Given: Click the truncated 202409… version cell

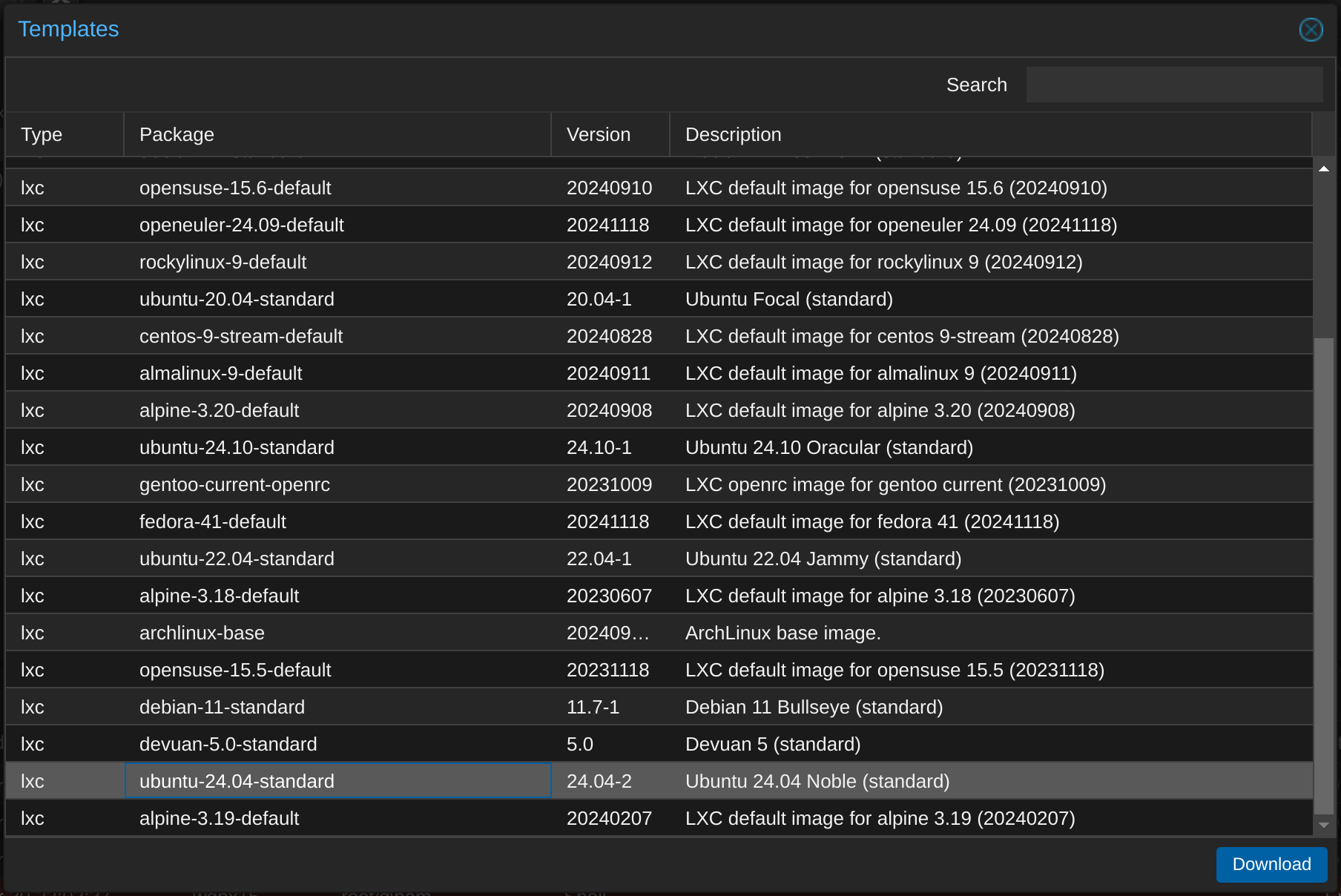Looking at the screenshot, I should (610, 633).
